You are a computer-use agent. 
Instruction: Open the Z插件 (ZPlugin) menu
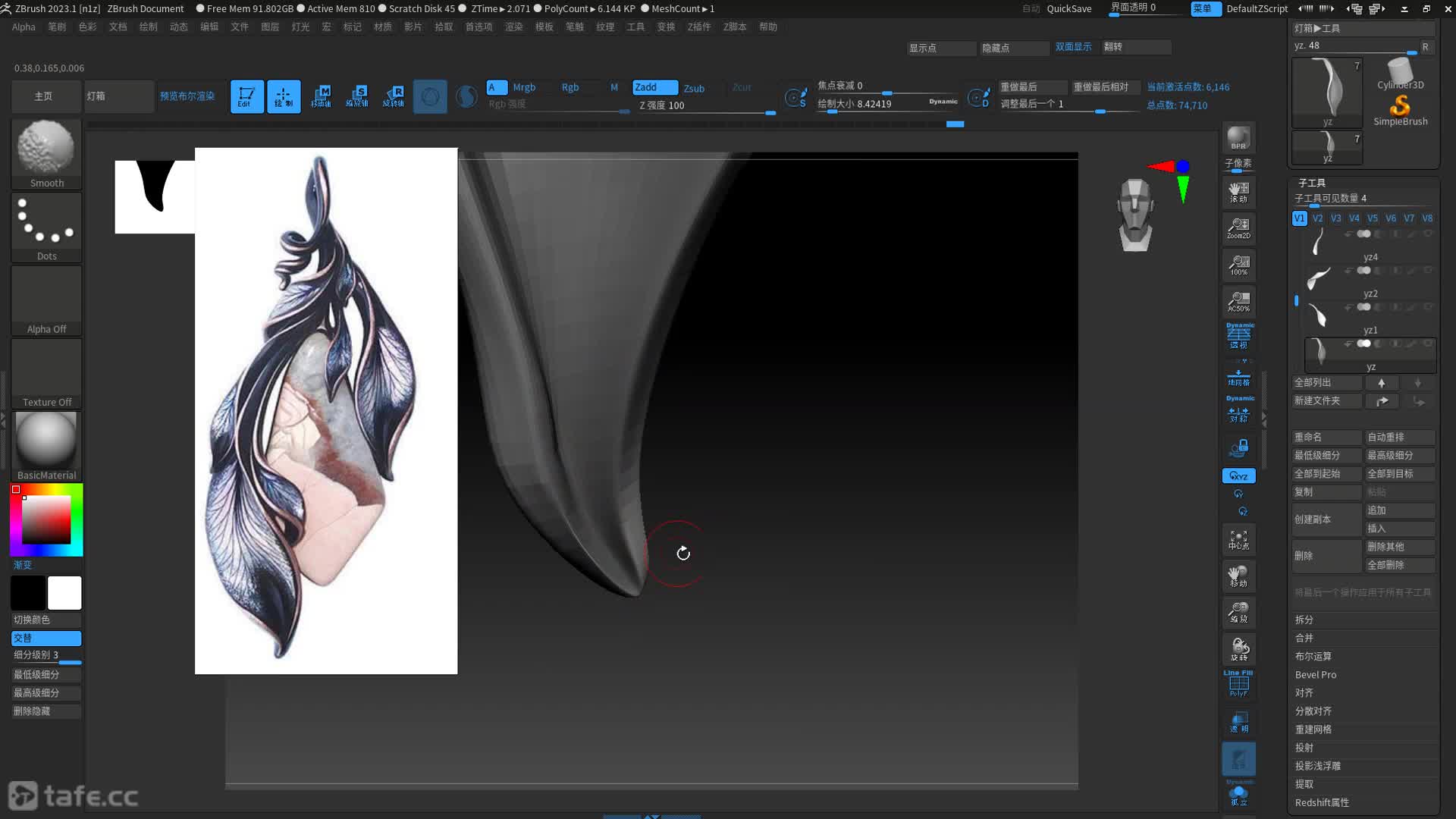click(x=699, y=27)
